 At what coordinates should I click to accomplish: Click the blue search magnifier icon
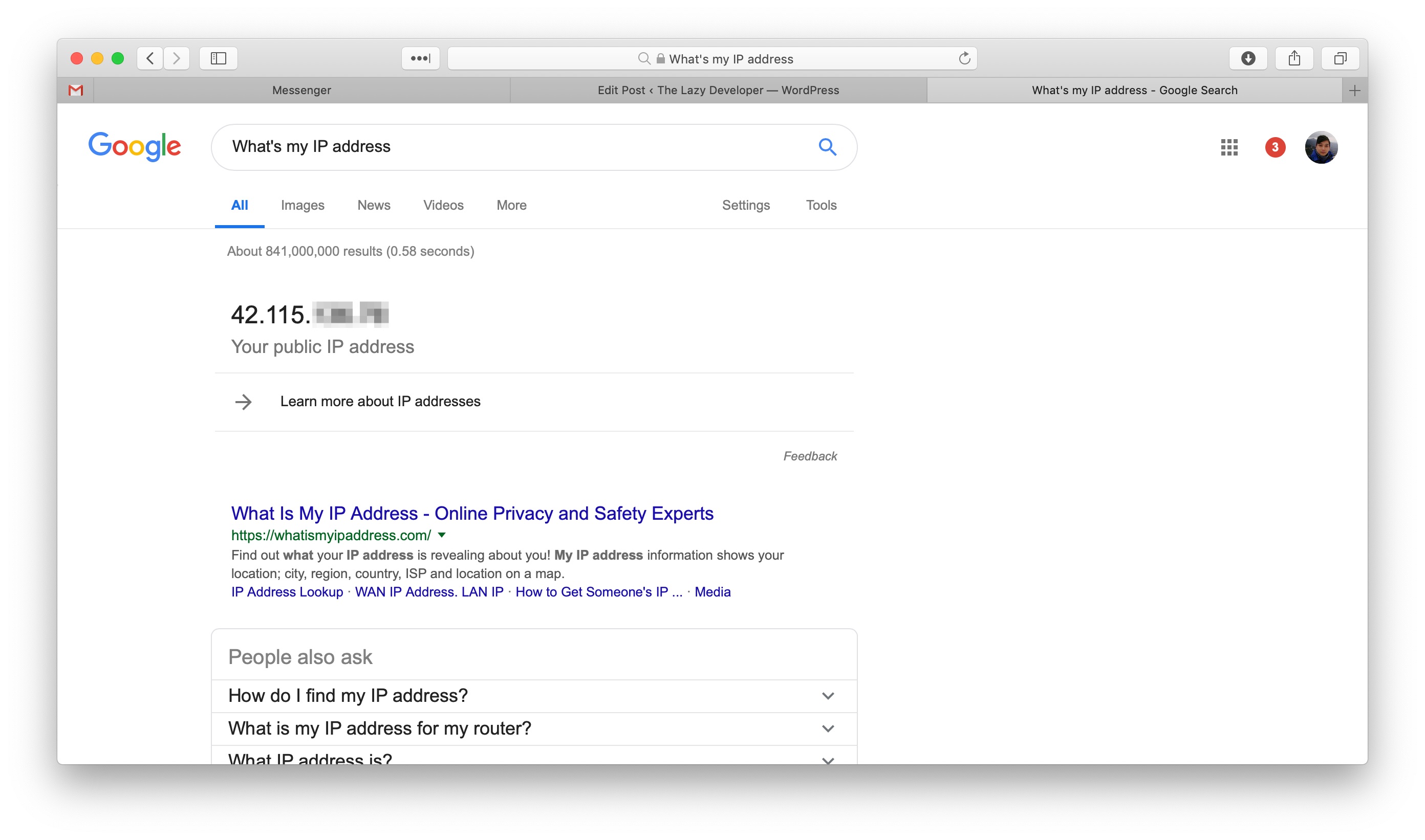pyautogui.click(x=827, y=147)
